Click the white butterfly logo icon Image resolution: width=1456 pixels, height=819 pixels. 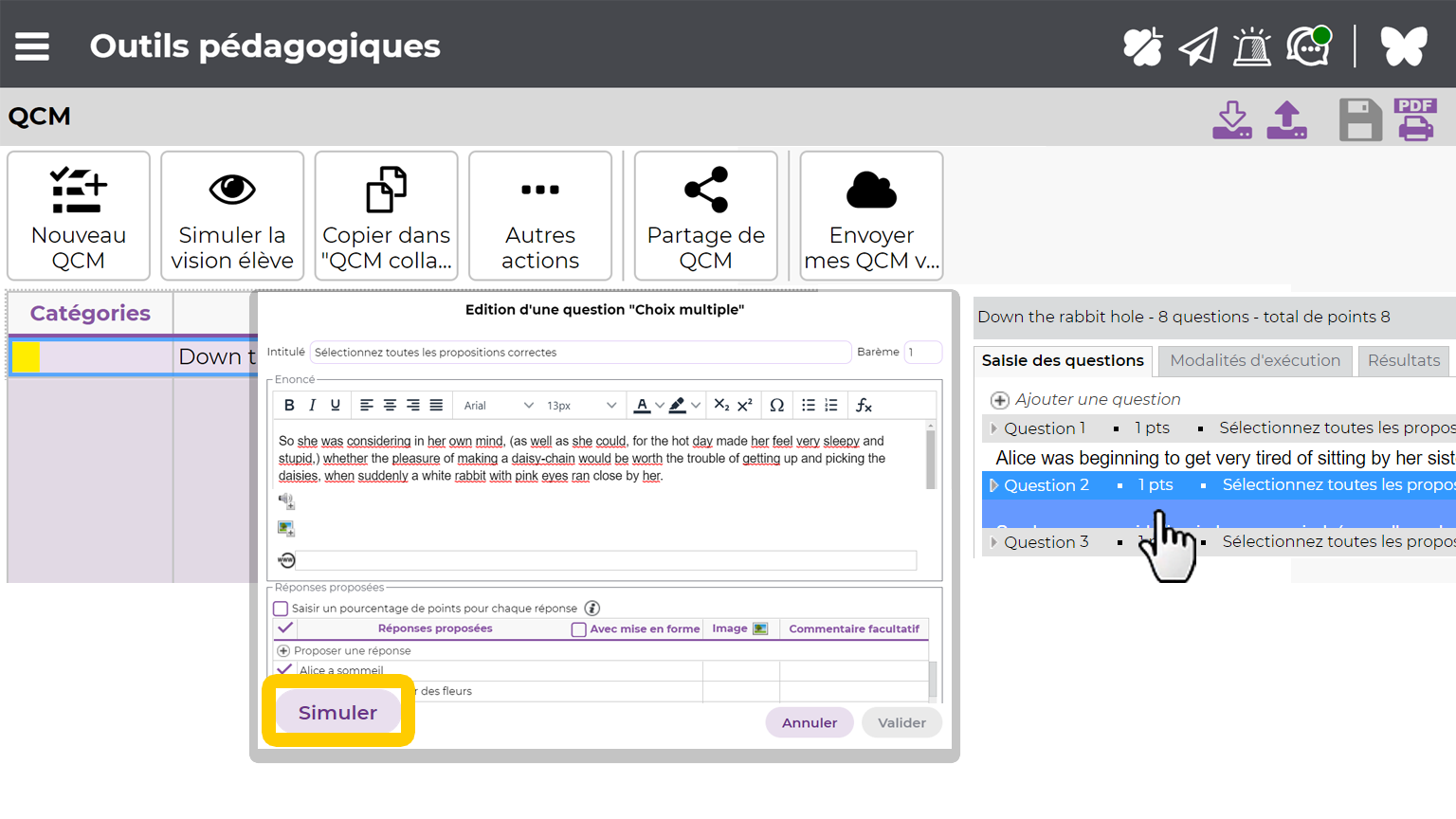click(x=1404, y=46)
